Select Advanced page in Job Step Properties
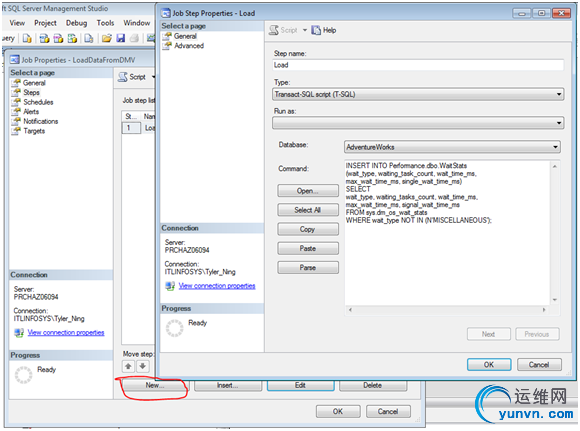The width and height of the screenshot is (580, 431). click(189, 46)
